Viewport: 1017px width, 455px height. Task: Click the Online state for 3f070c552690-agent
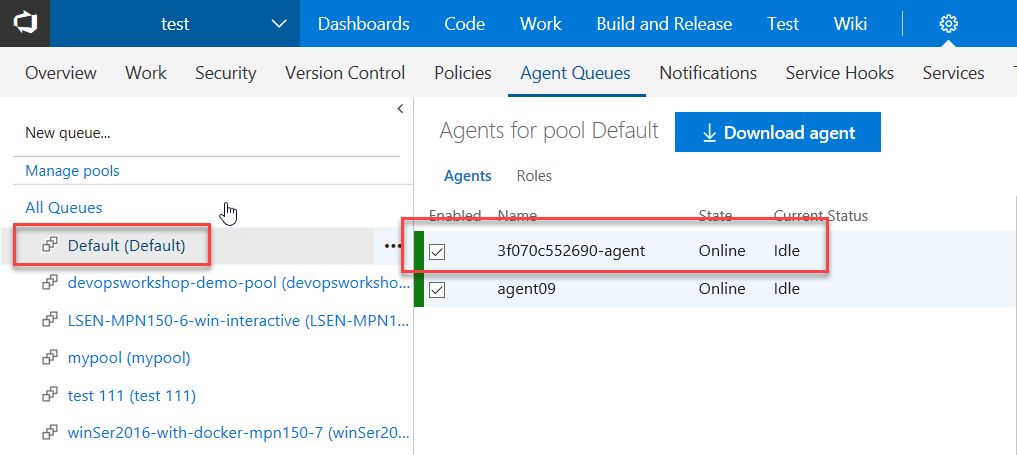coord(722,251)
